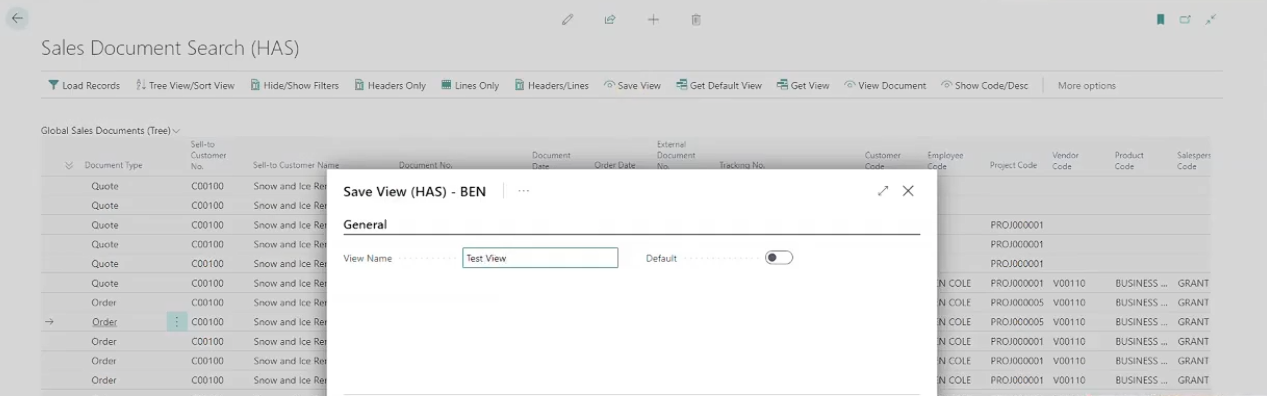Open page in new window icon
This screenshot has height=396, width=1267.
click(1186, 19)
